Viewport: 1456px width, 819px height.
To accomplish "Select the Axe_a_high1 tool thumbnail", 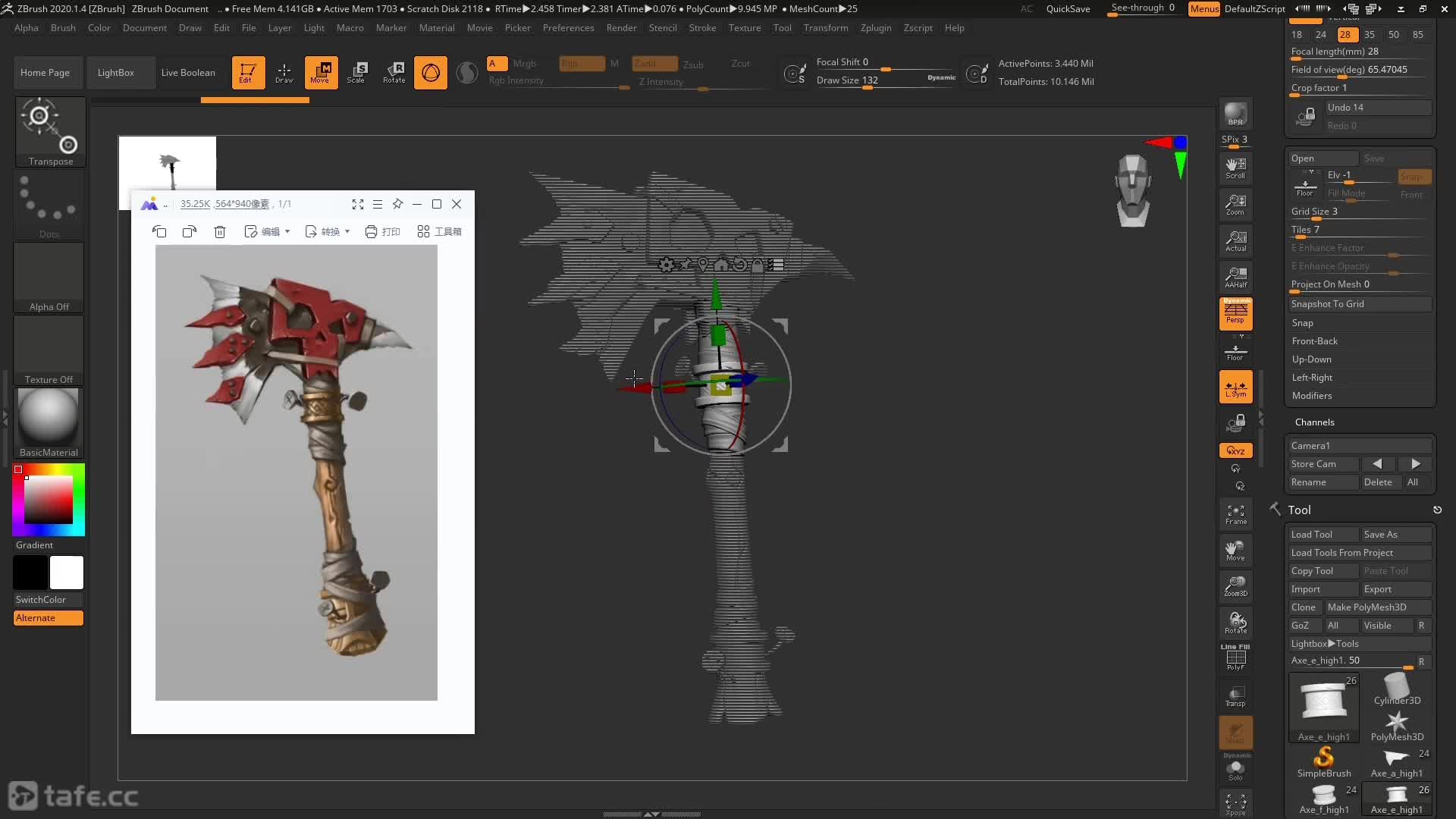I will coord(1396,763).
